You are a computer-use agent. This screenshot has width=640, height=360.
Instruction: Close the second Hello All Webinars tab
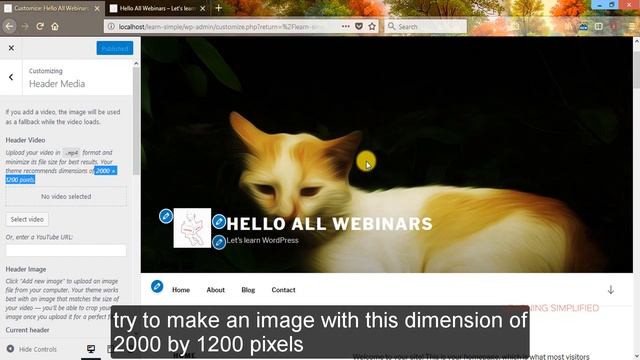click(202, 8)
